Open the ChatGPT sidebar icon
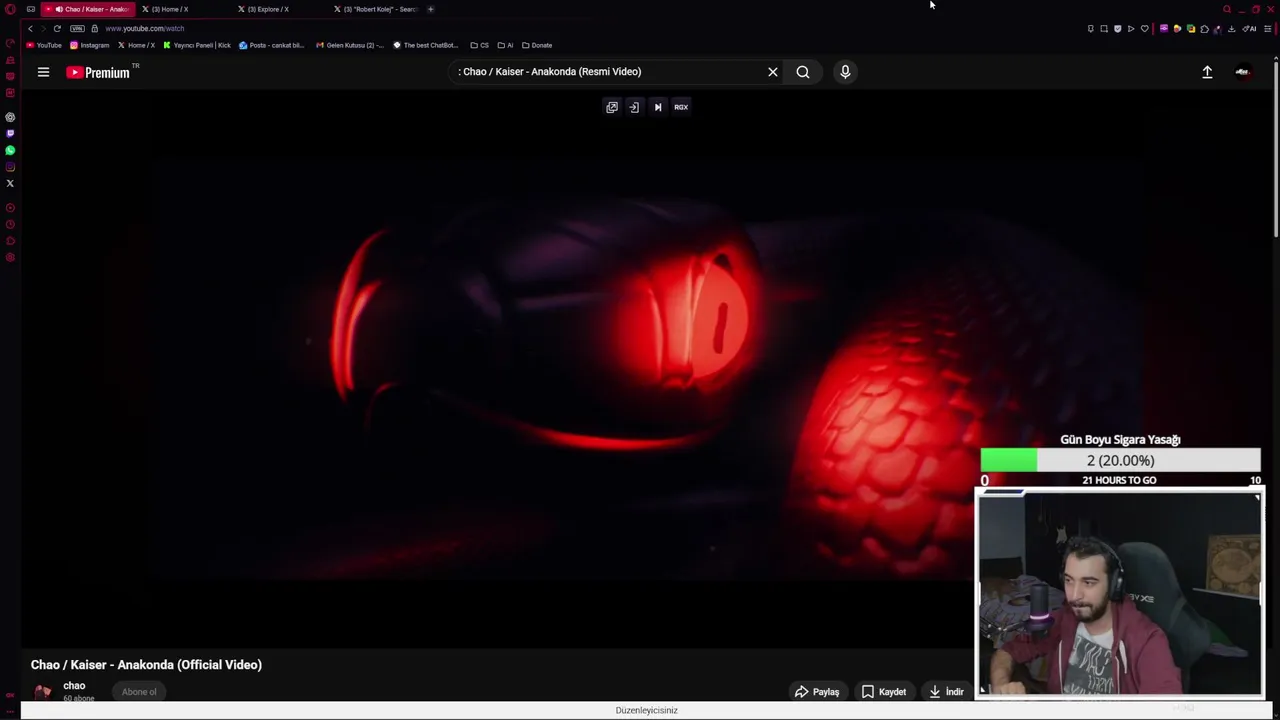 (10, 117)
